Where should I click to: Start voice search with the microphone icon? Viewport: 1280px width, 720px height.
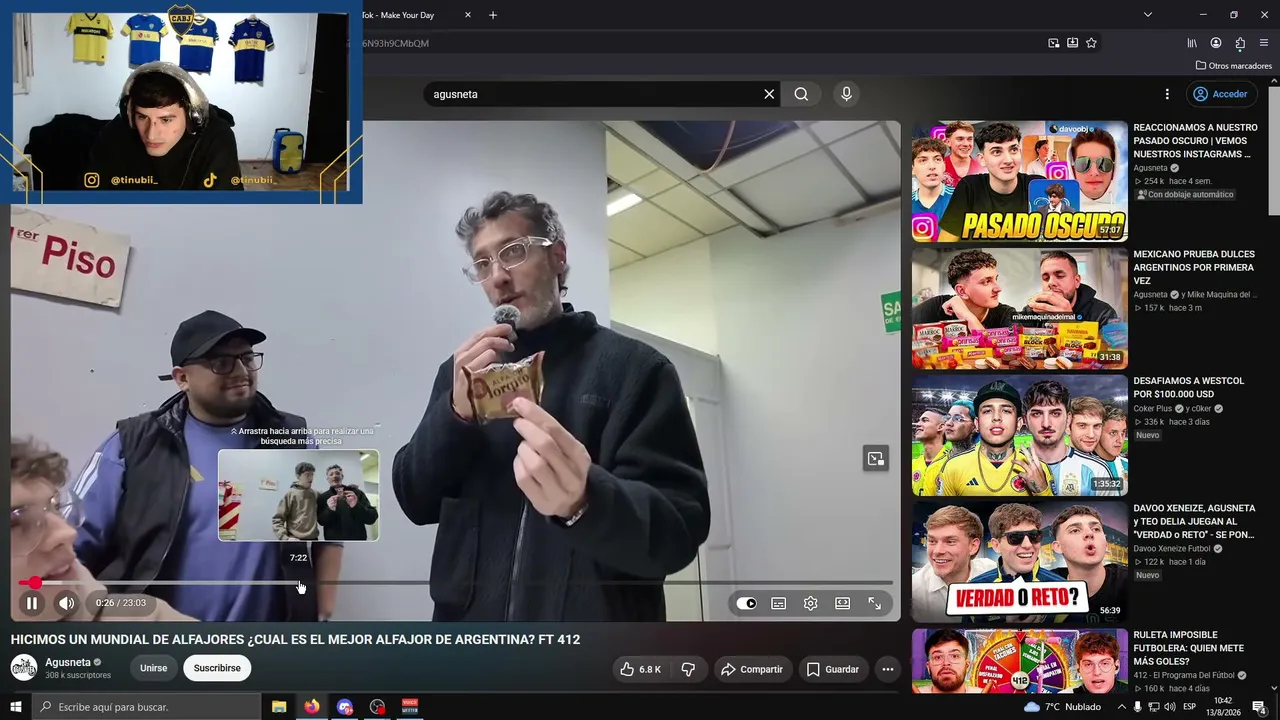846,94
